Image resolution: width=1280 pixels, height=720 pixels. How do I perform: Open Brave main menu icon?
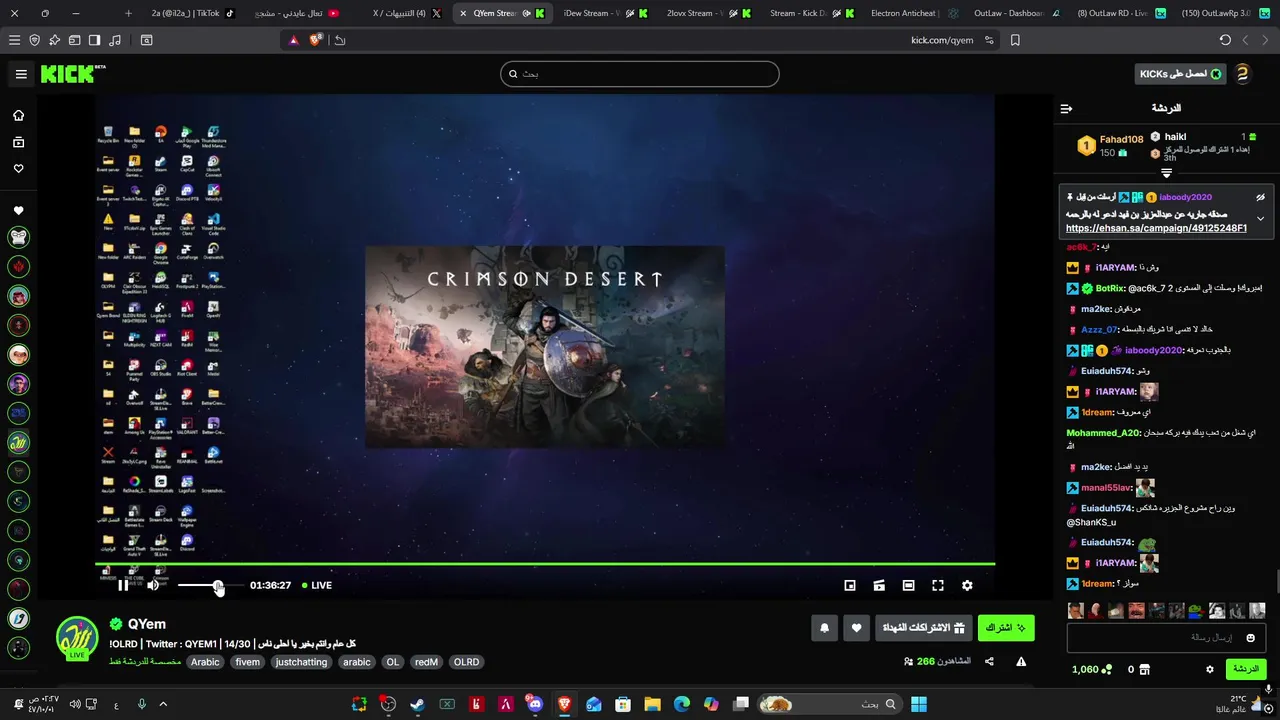point(14,40)
